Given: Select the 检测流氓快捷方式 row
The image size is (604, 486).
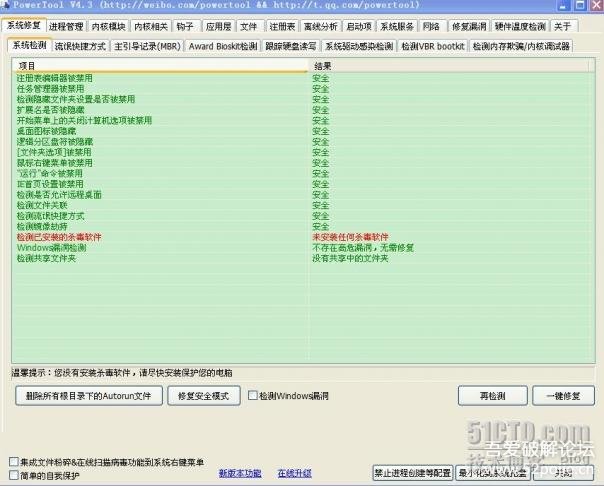Looking at the screenshot, I should pyautogui.click(x=304, y=216).
